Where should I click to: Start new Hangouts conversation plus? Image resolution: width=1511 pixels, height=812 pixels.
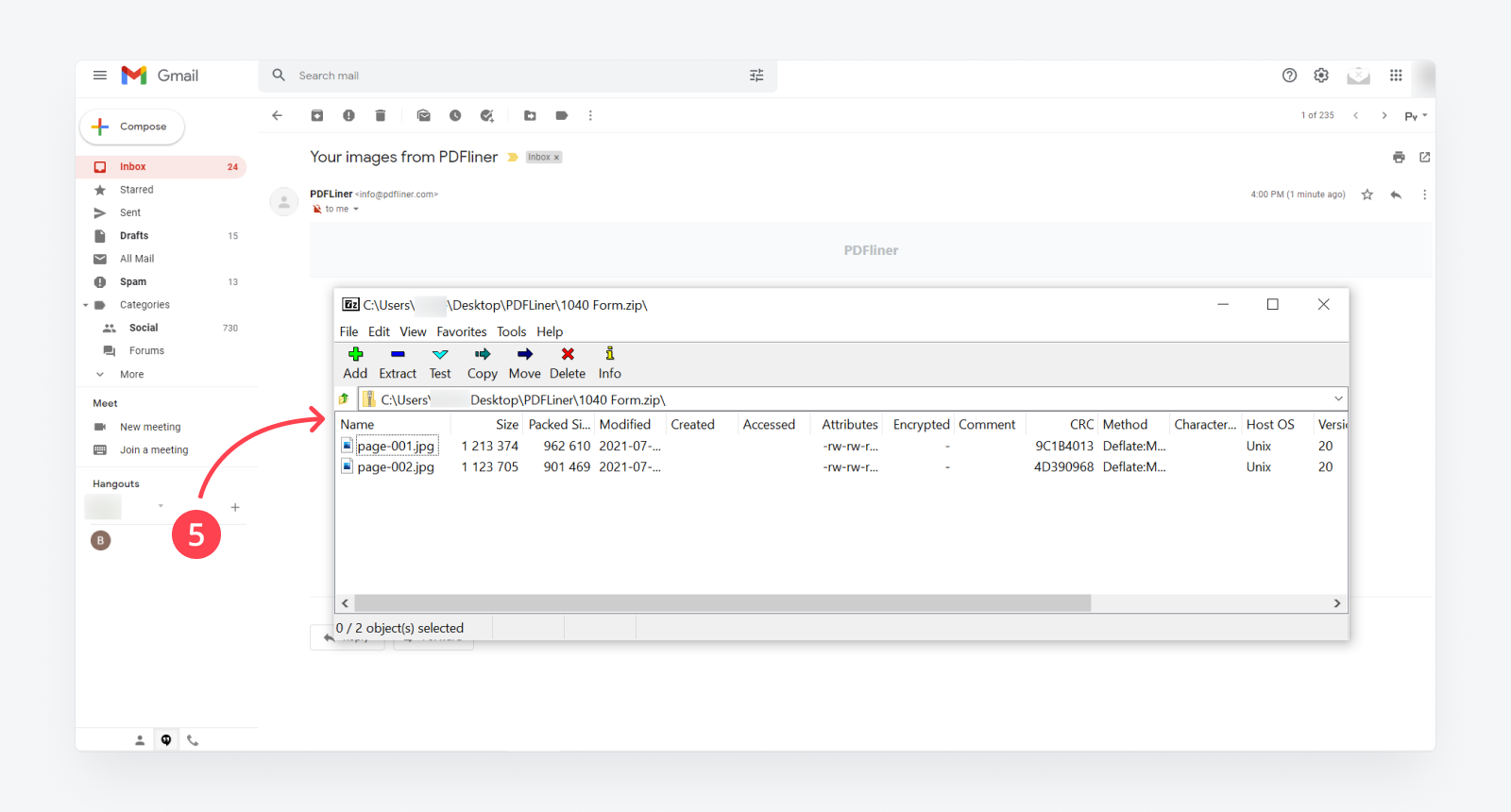235,507
